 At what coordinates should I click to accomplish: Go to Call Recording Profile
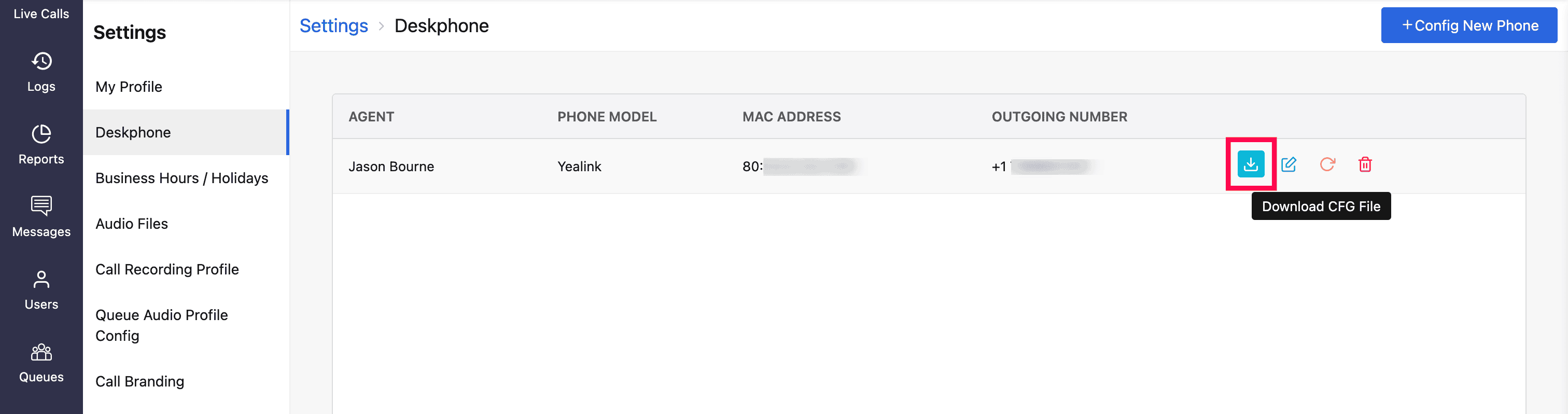(167, 269)
